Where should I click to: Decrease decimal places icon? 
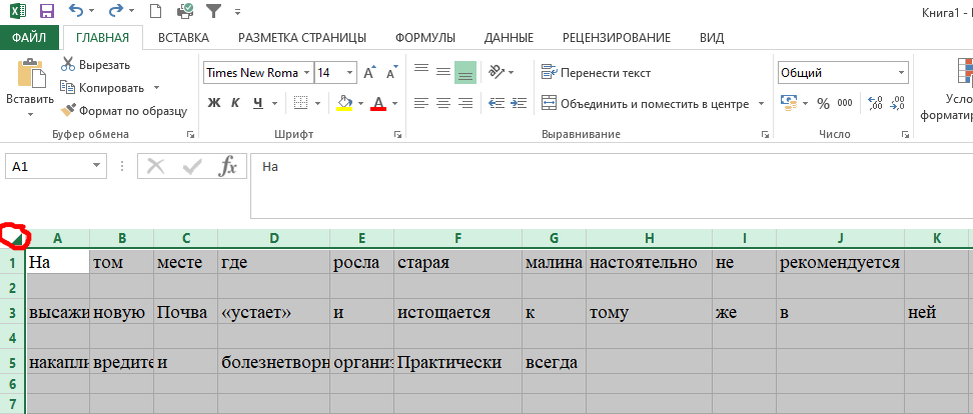click(897, 103)
